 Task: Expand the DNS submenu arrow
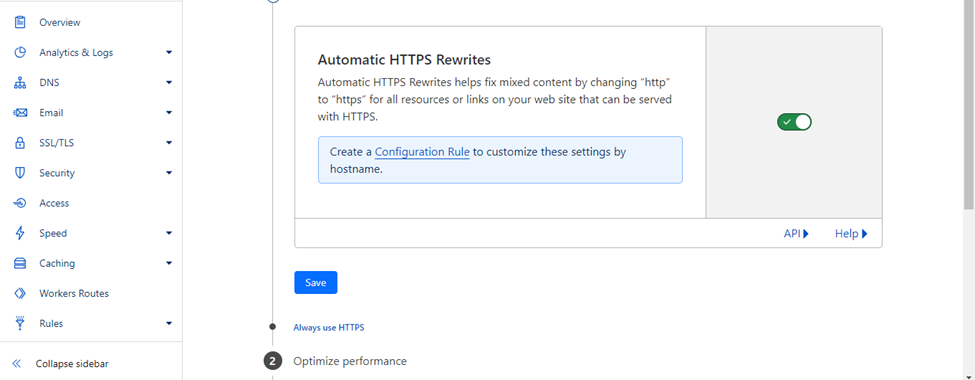[169, 83]
